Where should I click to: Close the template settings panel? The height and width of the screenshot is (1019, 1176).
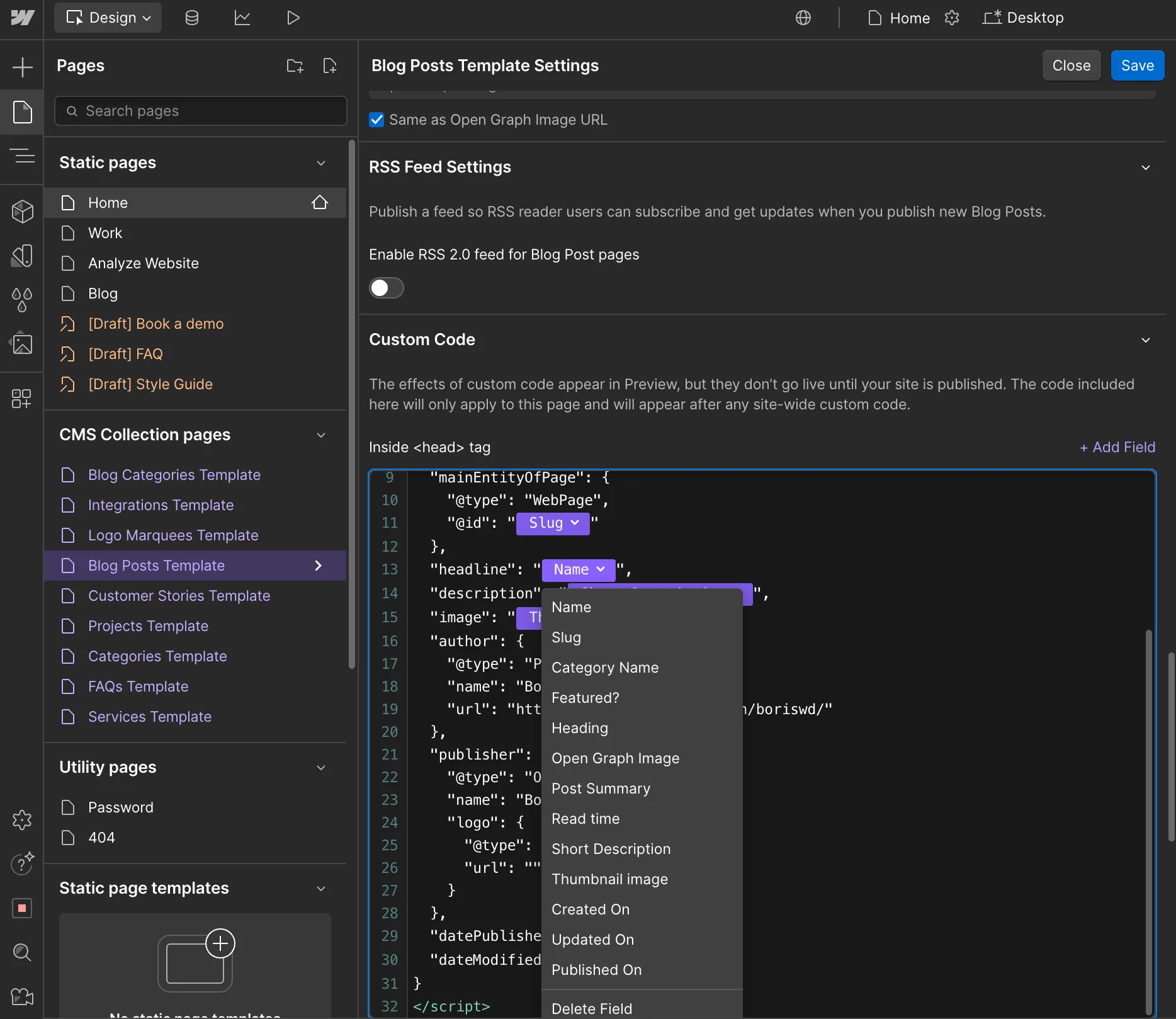click(1071, 65)
